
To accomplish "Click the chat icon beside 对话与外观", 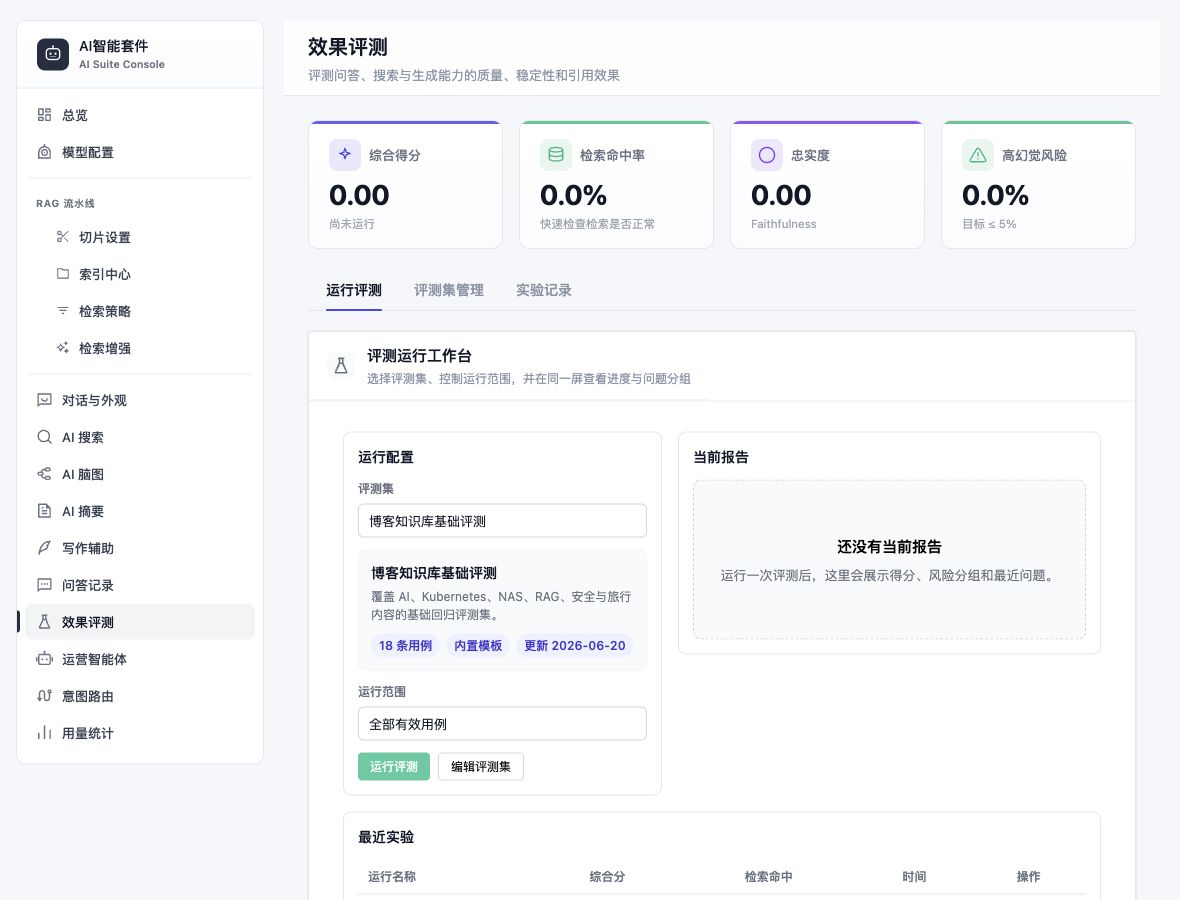I will coord(44,400).
